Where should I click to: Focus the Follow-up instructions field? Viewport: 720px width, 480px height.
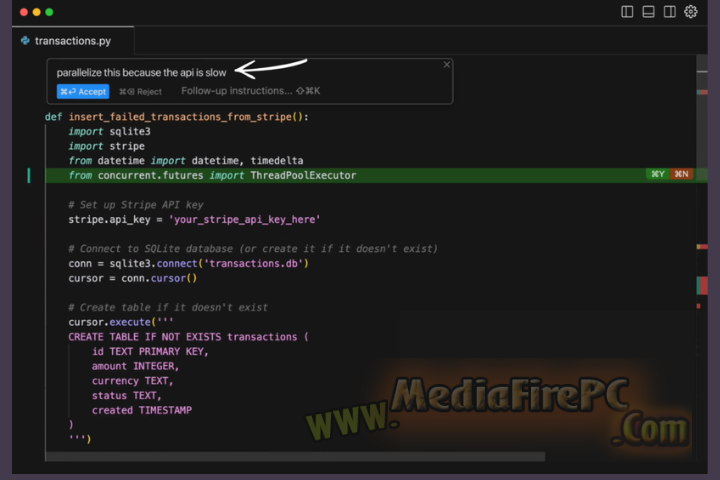[x=251, y=91]
